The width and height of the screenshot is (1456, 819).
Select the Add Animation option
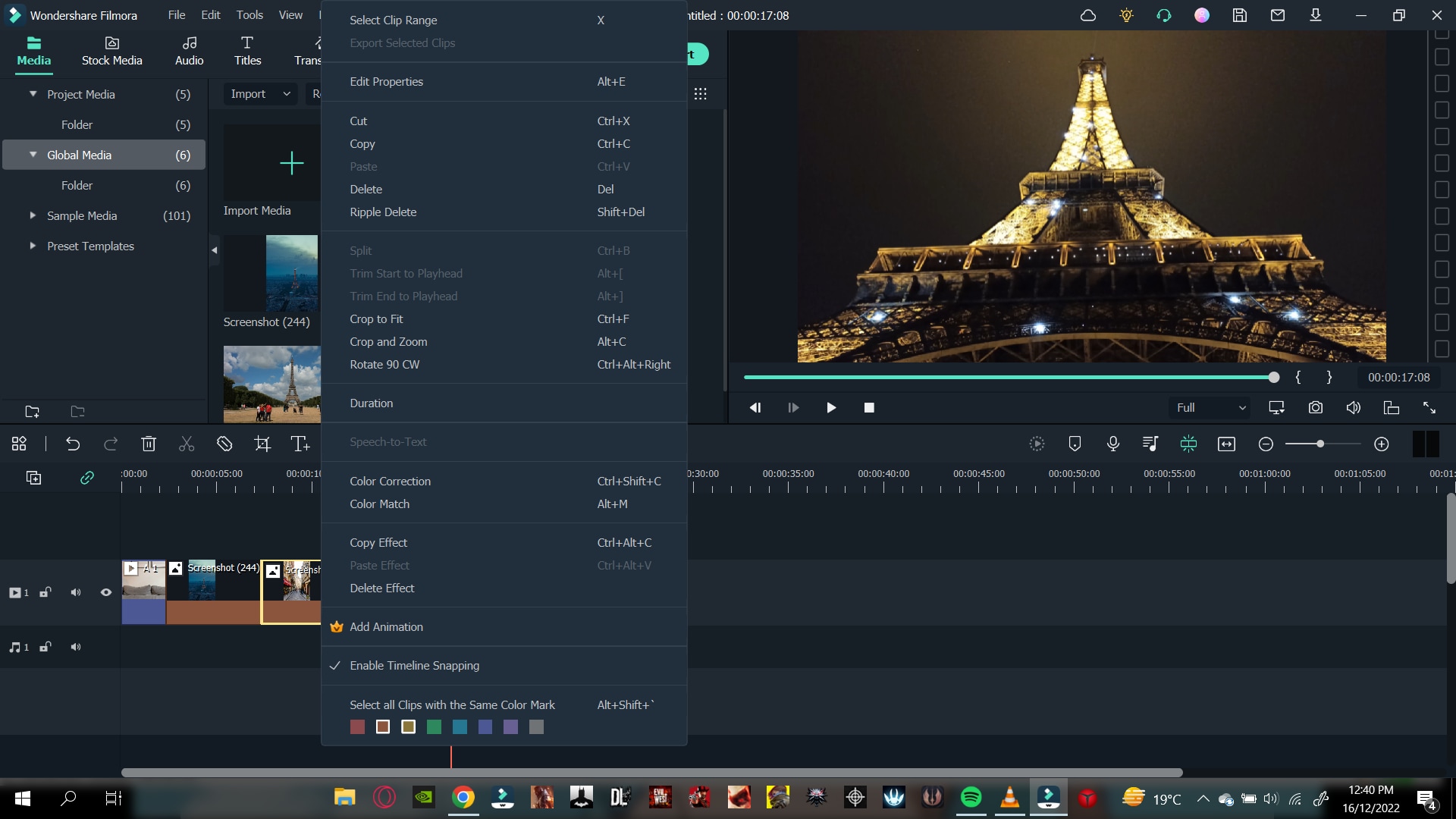[386, 626]
